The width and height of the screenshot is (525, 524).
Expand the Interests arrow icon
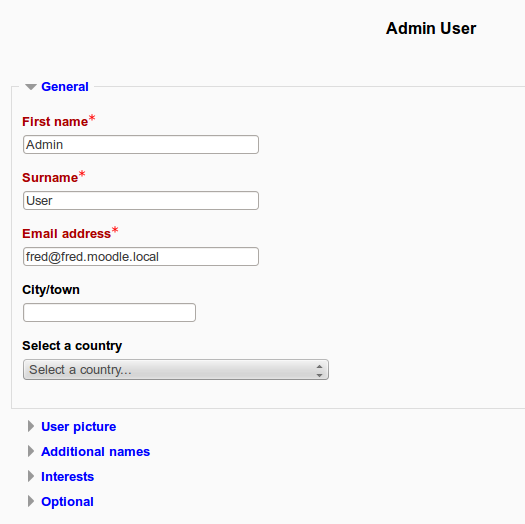31,476
